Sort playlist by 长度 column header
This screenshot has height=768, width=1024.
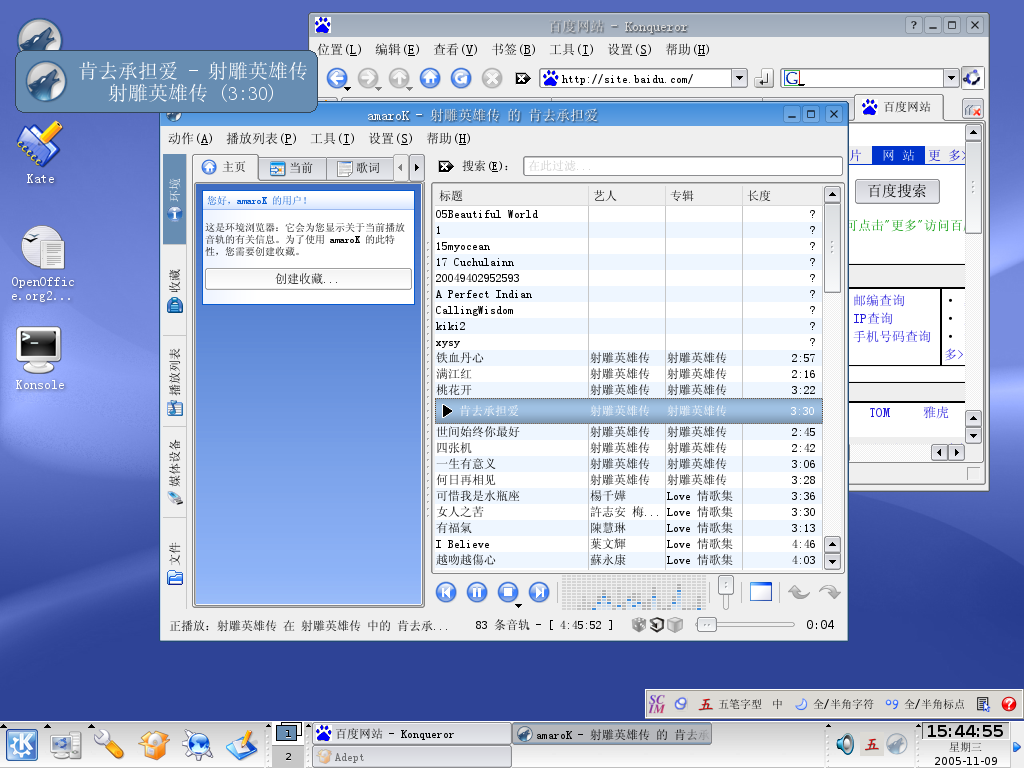782,195
